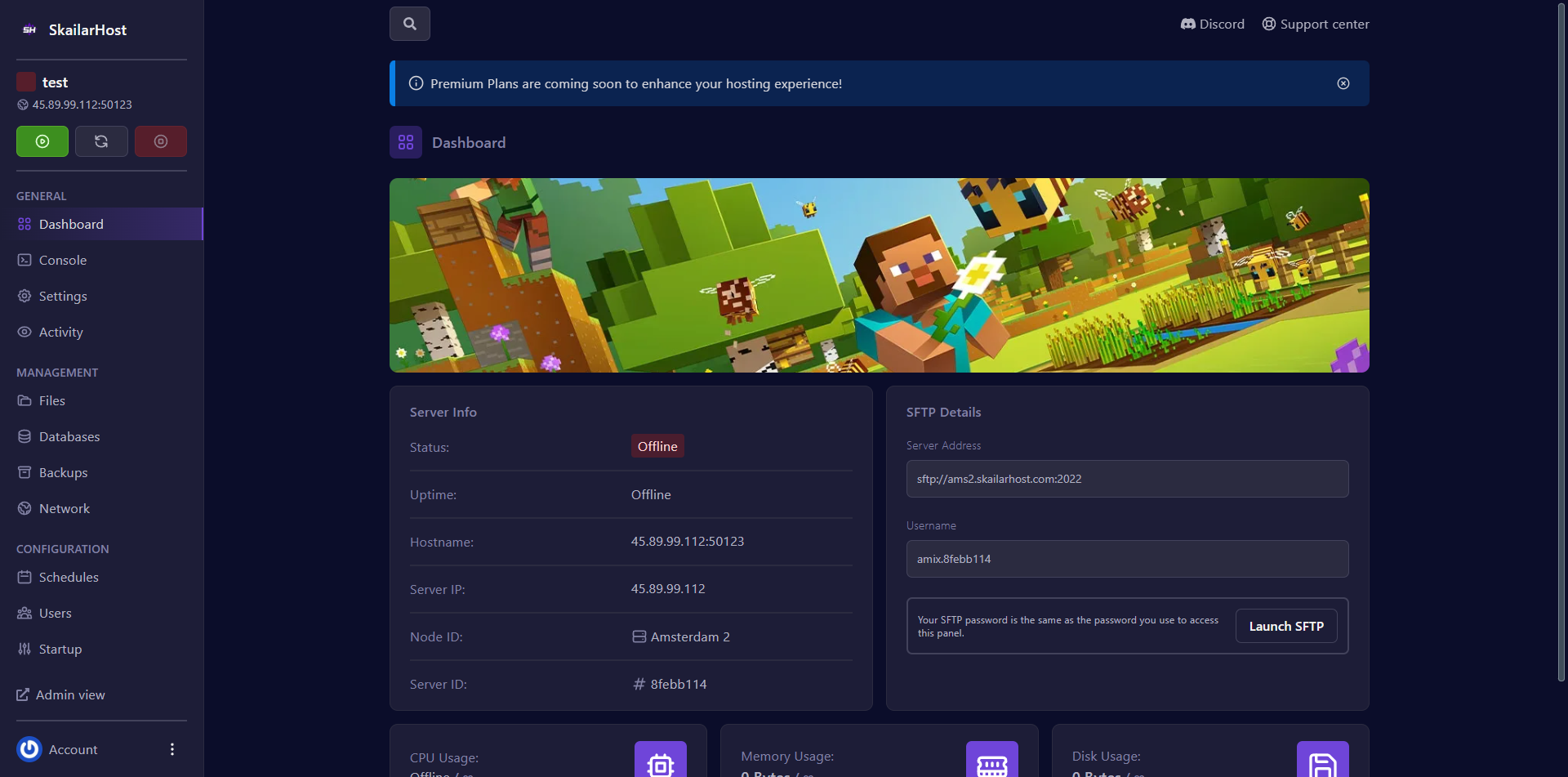Restart the server using the restart icon
Screen dimensions: 1568x777
pos(100,141)
